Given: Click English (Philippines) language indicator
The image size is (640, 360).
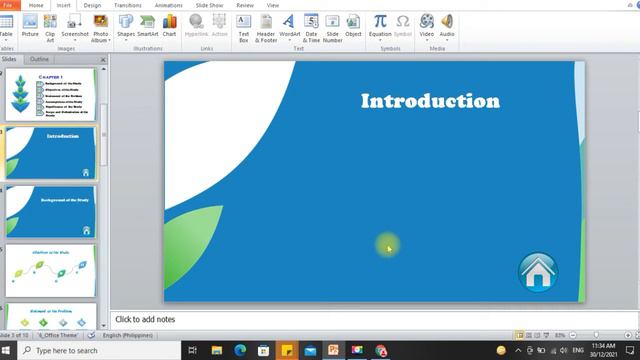Looking at the screenshot, I should pyautogui.click(x=128, y=335).
